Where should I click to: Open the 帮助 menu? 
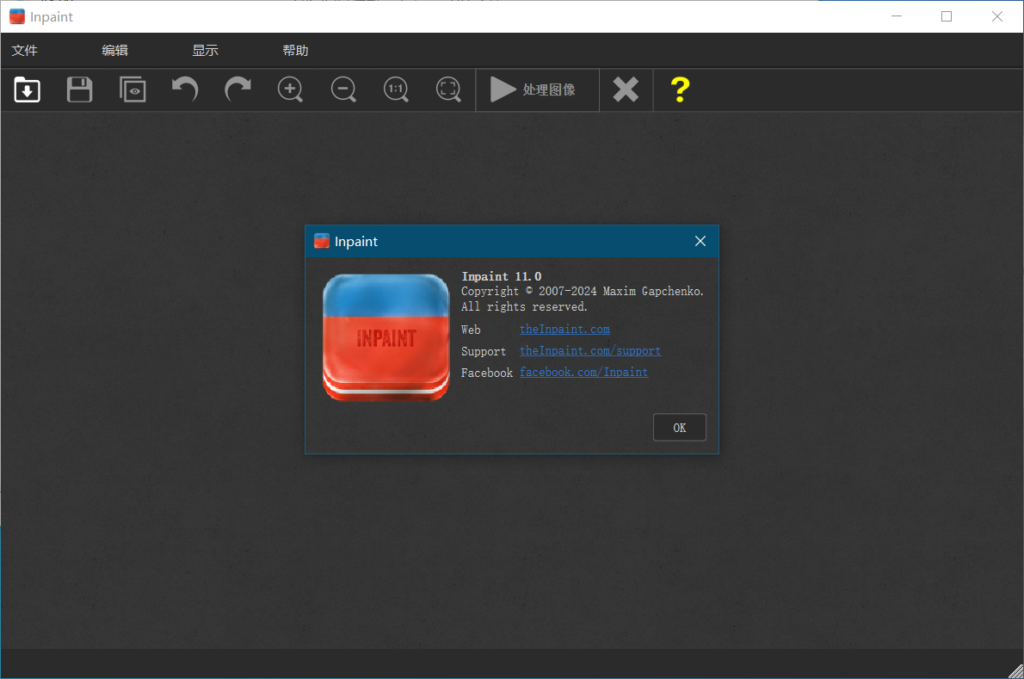295,50
